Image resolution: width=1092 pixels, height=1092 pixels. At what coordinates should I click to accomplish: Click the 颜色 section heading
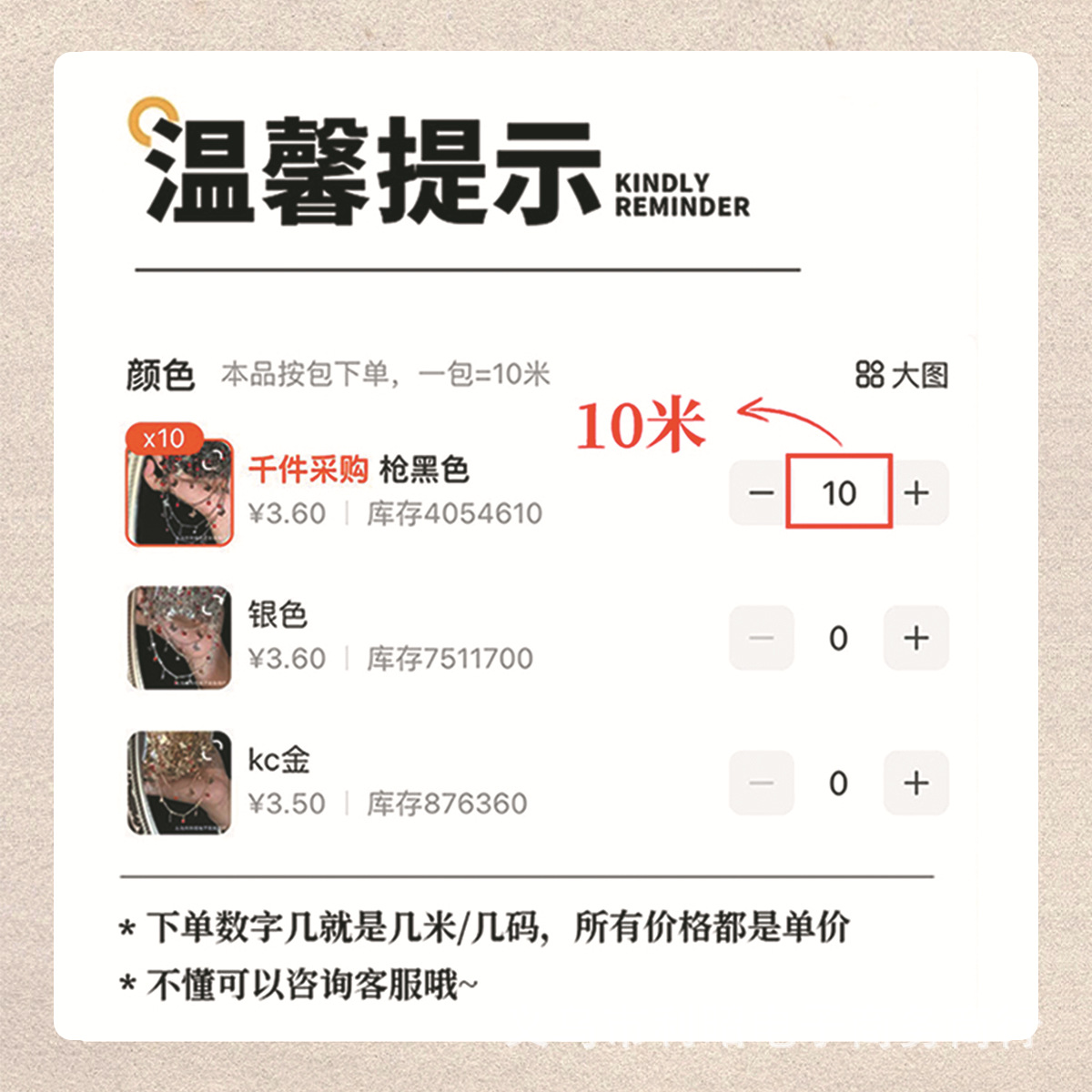tap(160, 374)
